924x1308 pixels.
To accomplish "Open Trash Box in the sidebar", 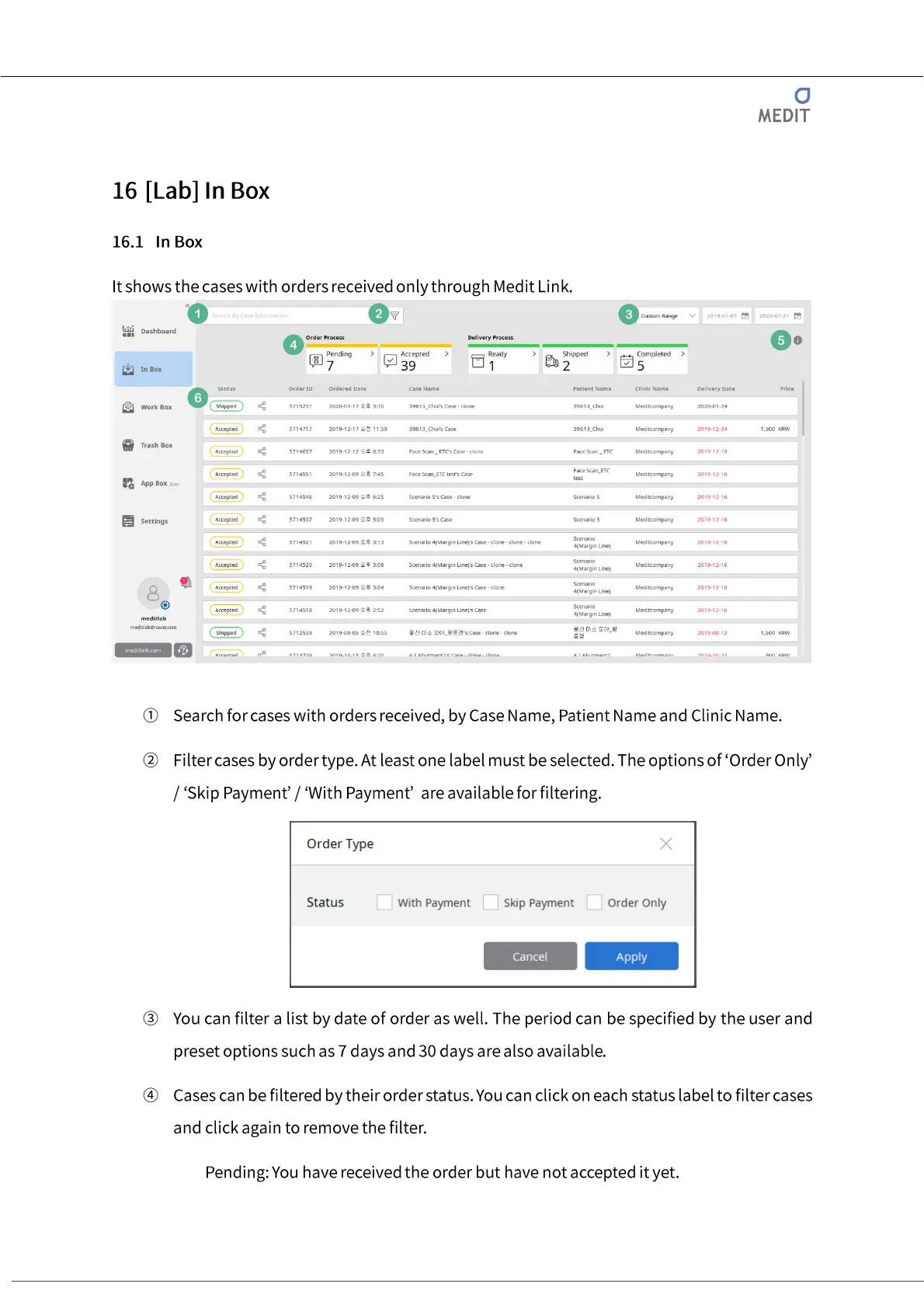I will [x=154, y=445].
